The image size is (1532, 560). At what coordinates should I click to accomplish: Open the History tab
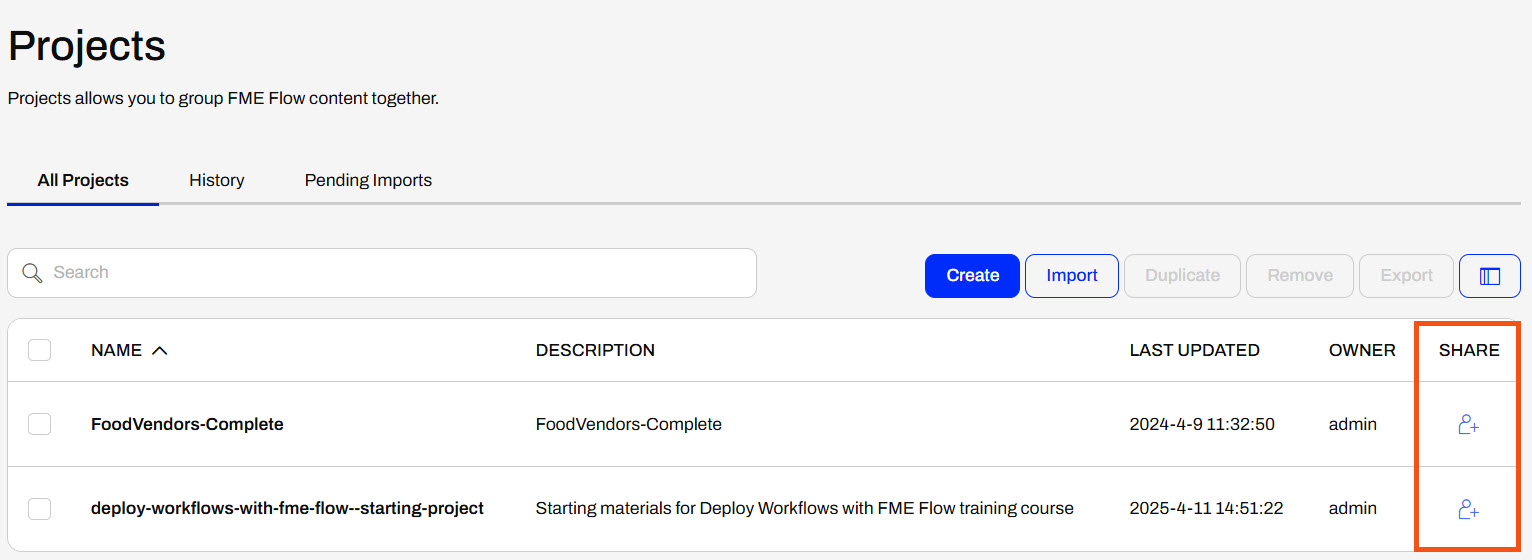click(x=217, y=180)
